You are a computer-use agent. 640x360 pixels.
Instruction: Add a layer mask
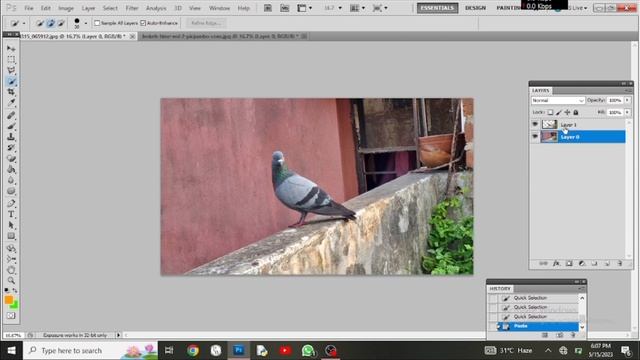coord(569,264)
